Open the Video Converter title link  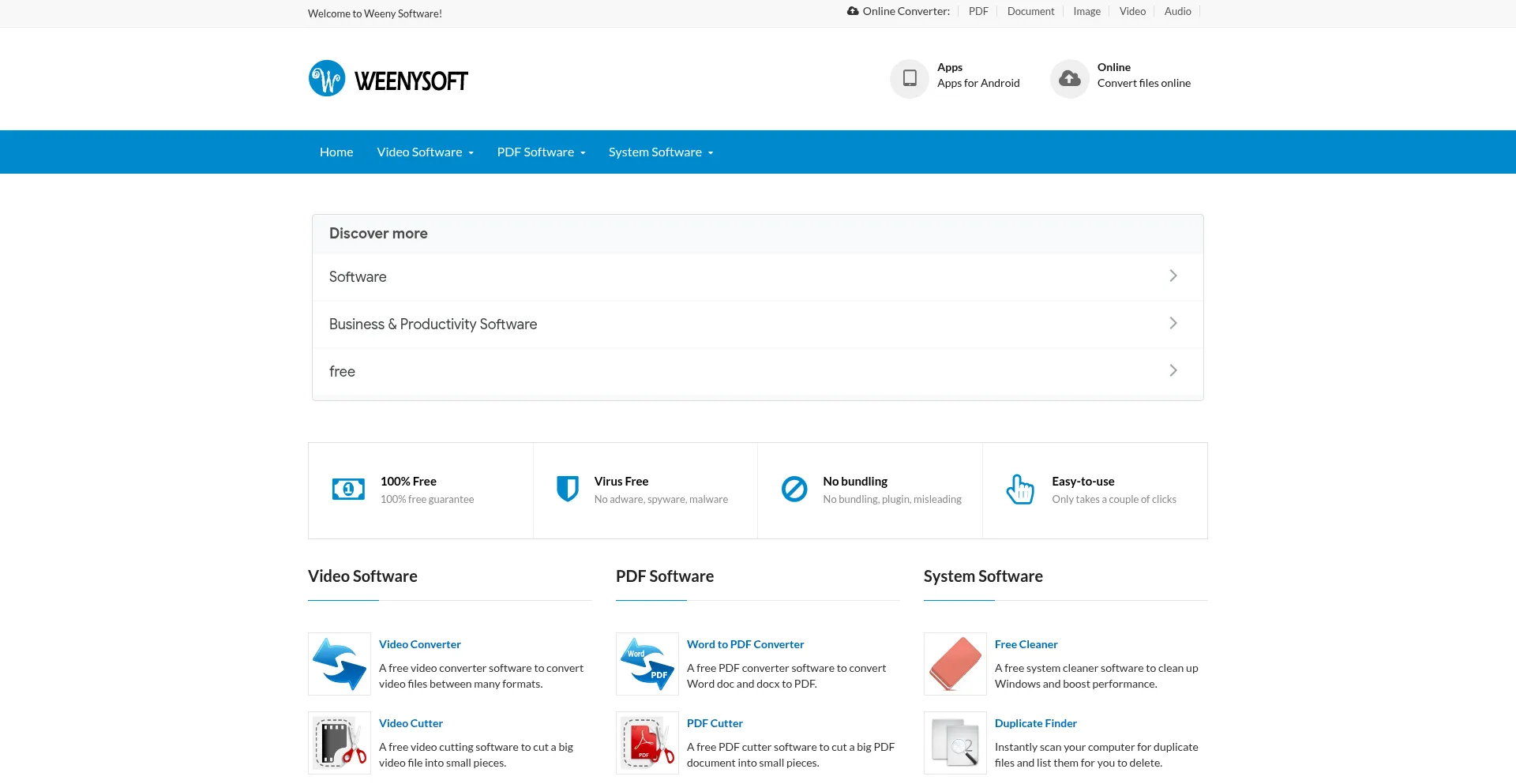[419, 644]
